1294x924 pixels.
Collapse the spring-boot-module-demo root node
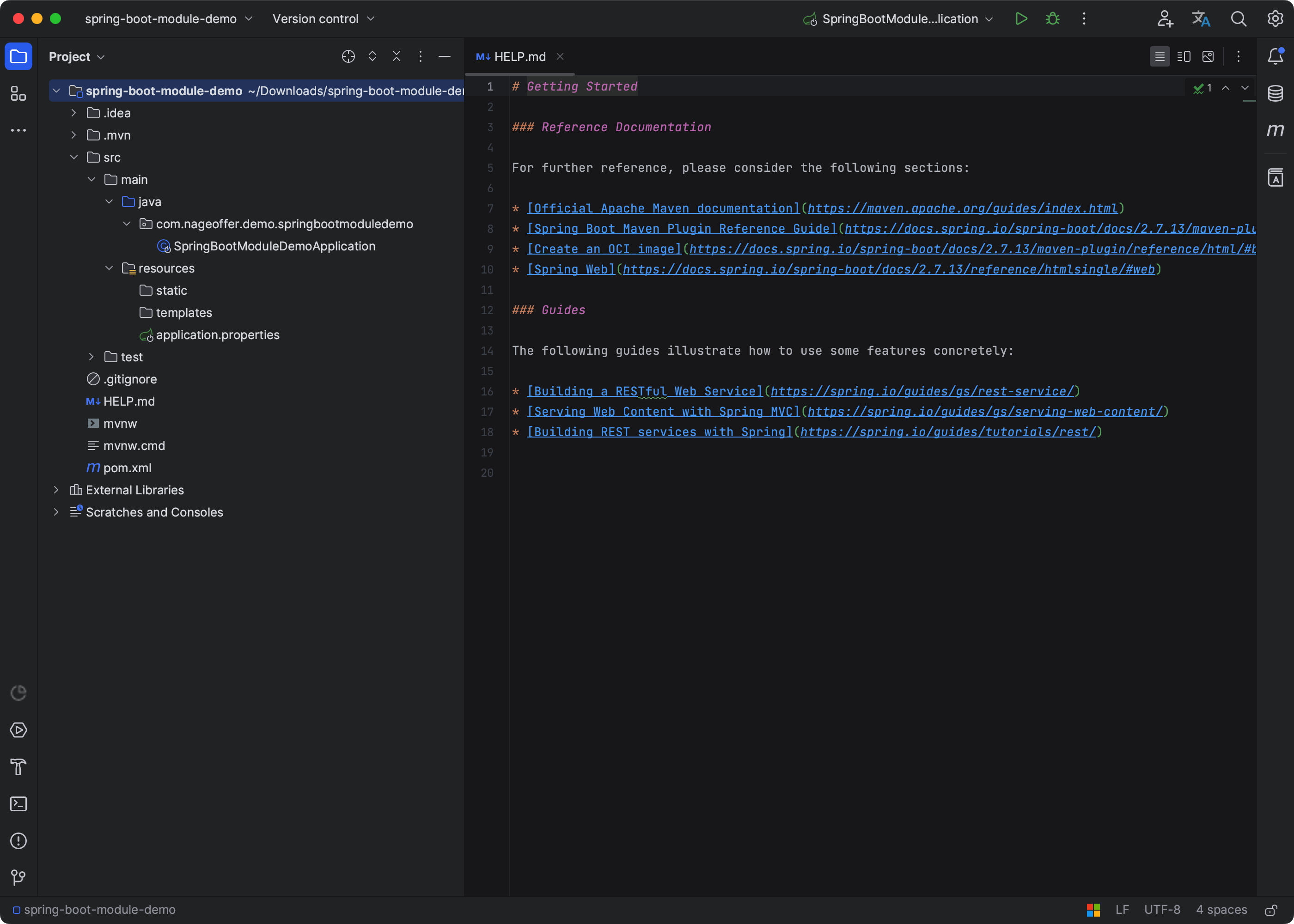click(x=56, y=91)
